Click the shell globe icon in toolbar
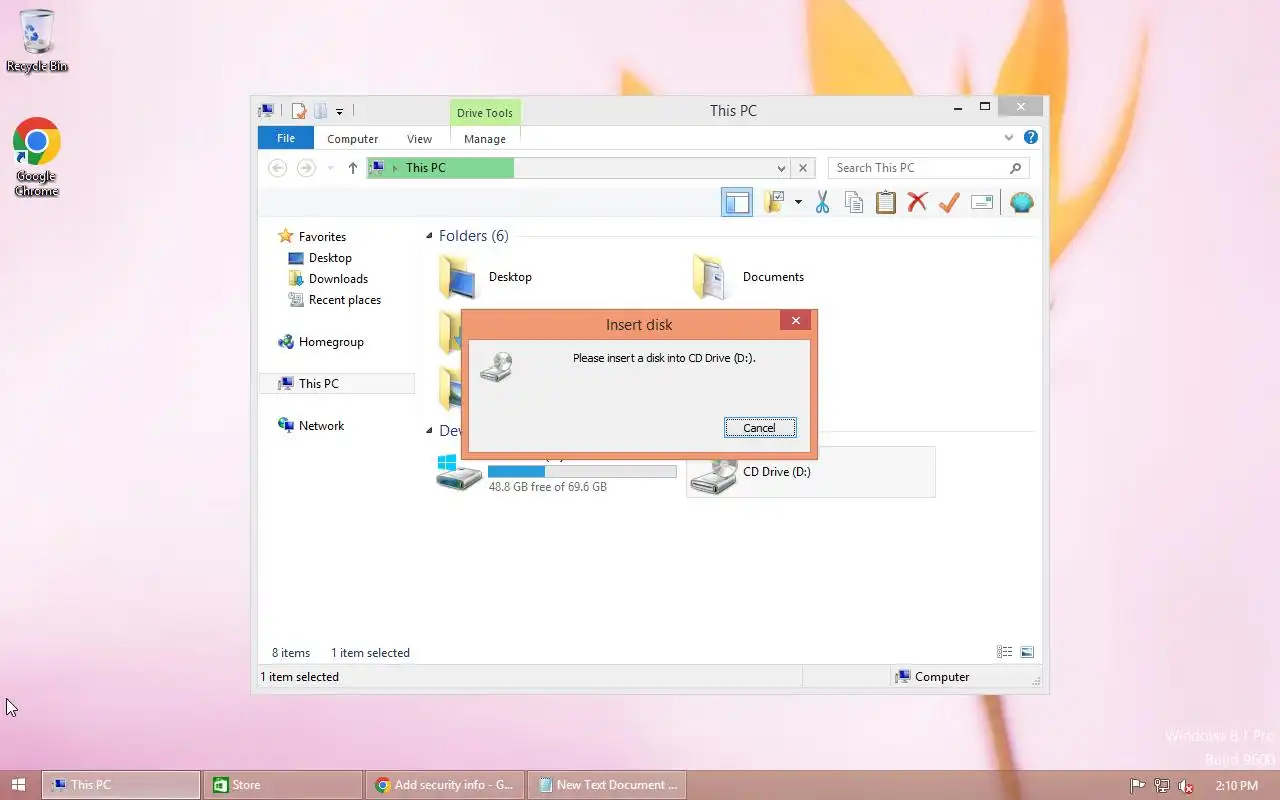The image size is (1280, 800). [x=1021, y=203]
